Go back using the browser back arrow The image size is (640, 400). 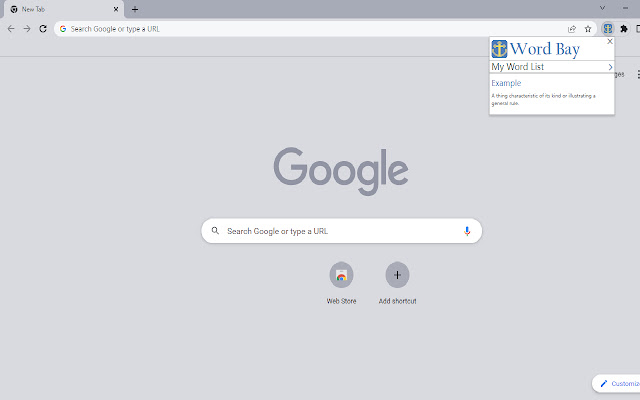click(11, 29)
